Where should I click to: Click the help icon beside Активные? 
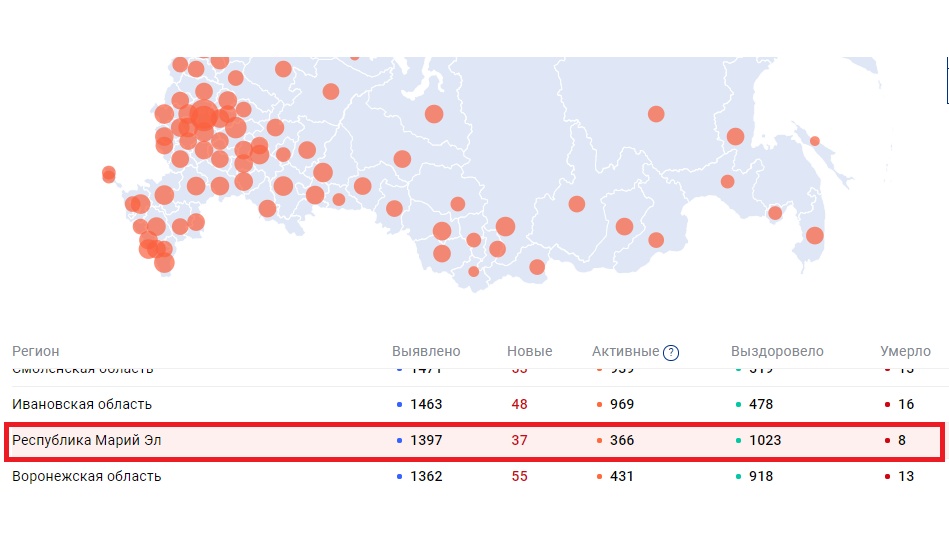(x=671, y=352)
